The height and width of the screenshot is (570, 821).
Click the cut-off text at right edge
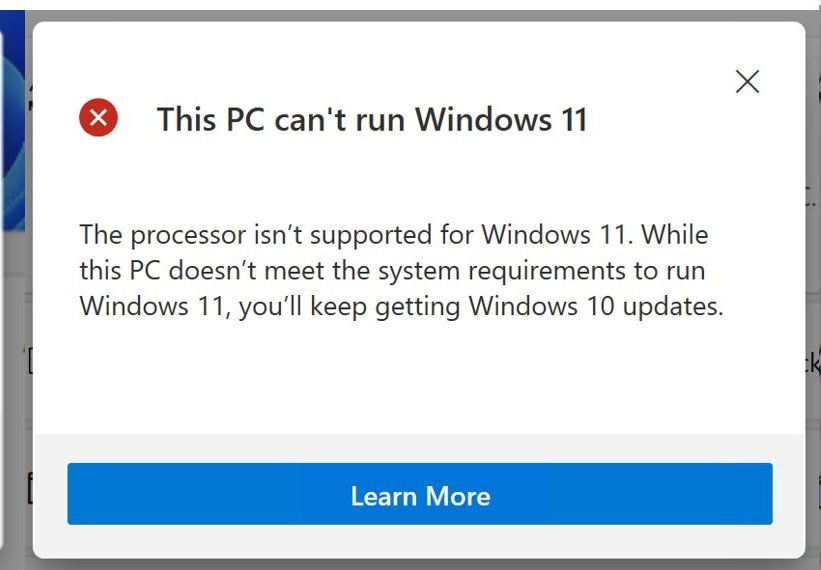pyautogui.click(x=813, y=362)
